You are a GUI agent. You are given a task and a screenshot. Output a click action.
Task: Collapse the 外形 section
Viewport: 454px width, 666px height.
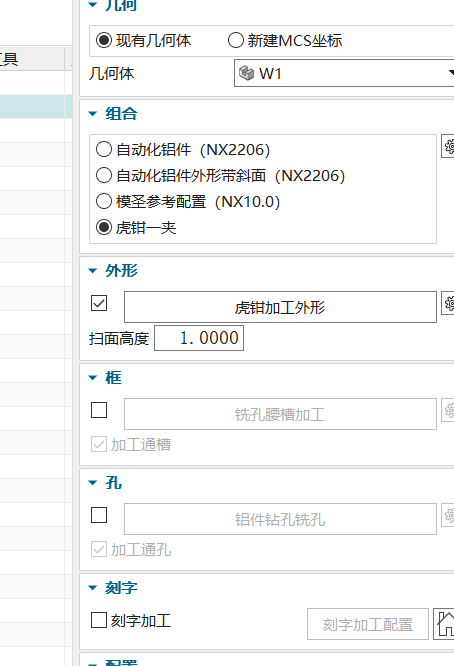pyautogui.click(x=93, y=271)
